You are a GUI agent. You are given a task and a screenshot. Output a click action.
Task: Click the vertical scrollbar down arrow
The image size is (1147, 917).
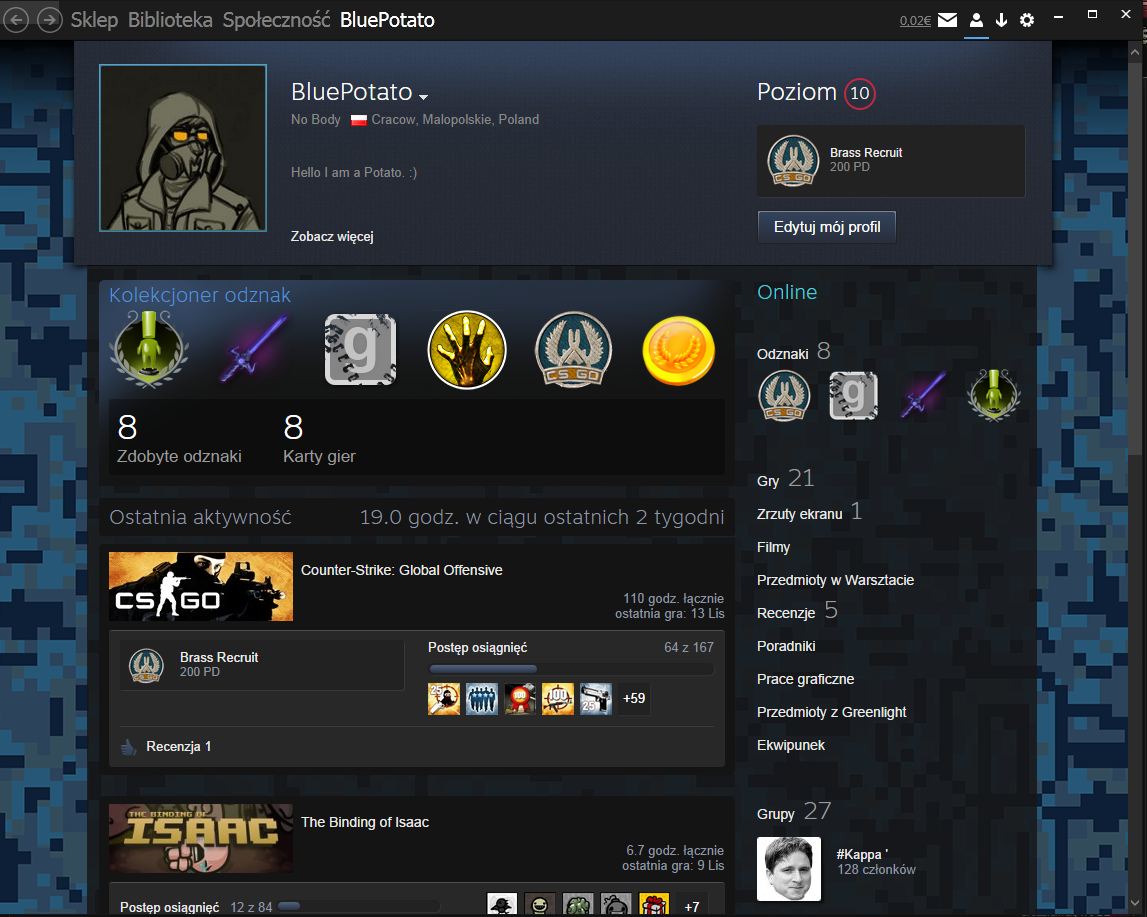pos(1135,903)
